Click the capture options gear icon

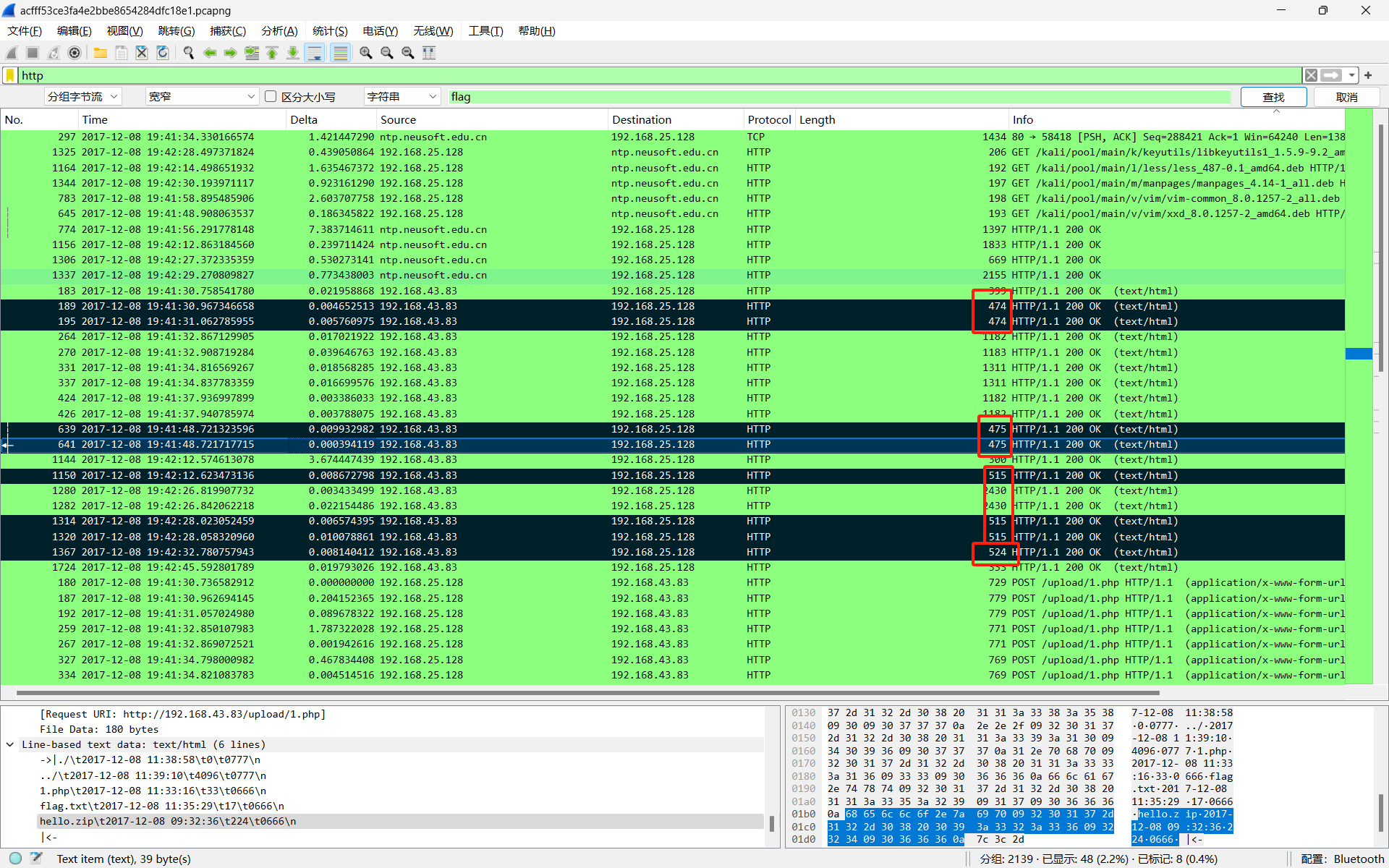point(75,53)
